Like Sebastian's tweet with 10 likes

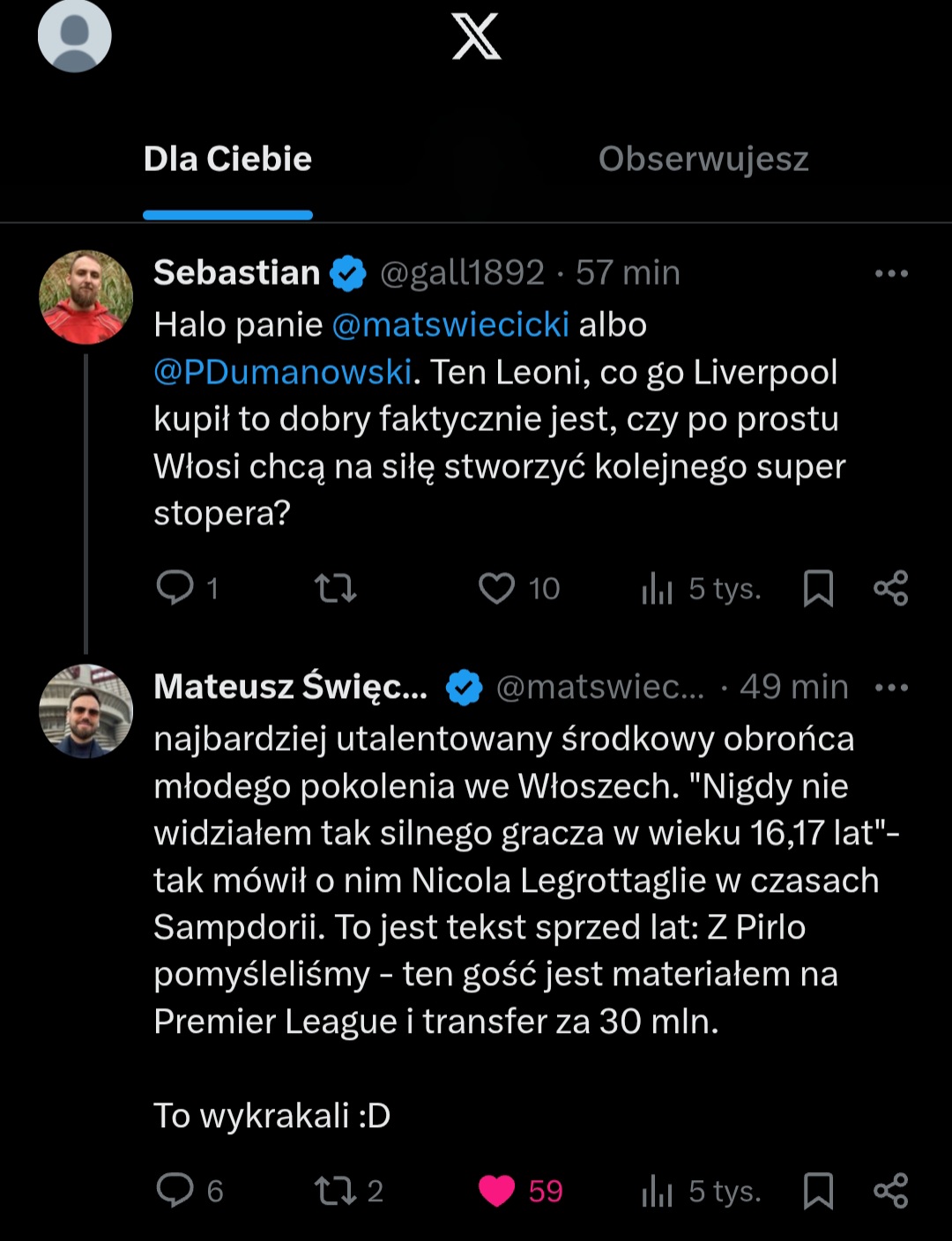click(x=496, y=588)
